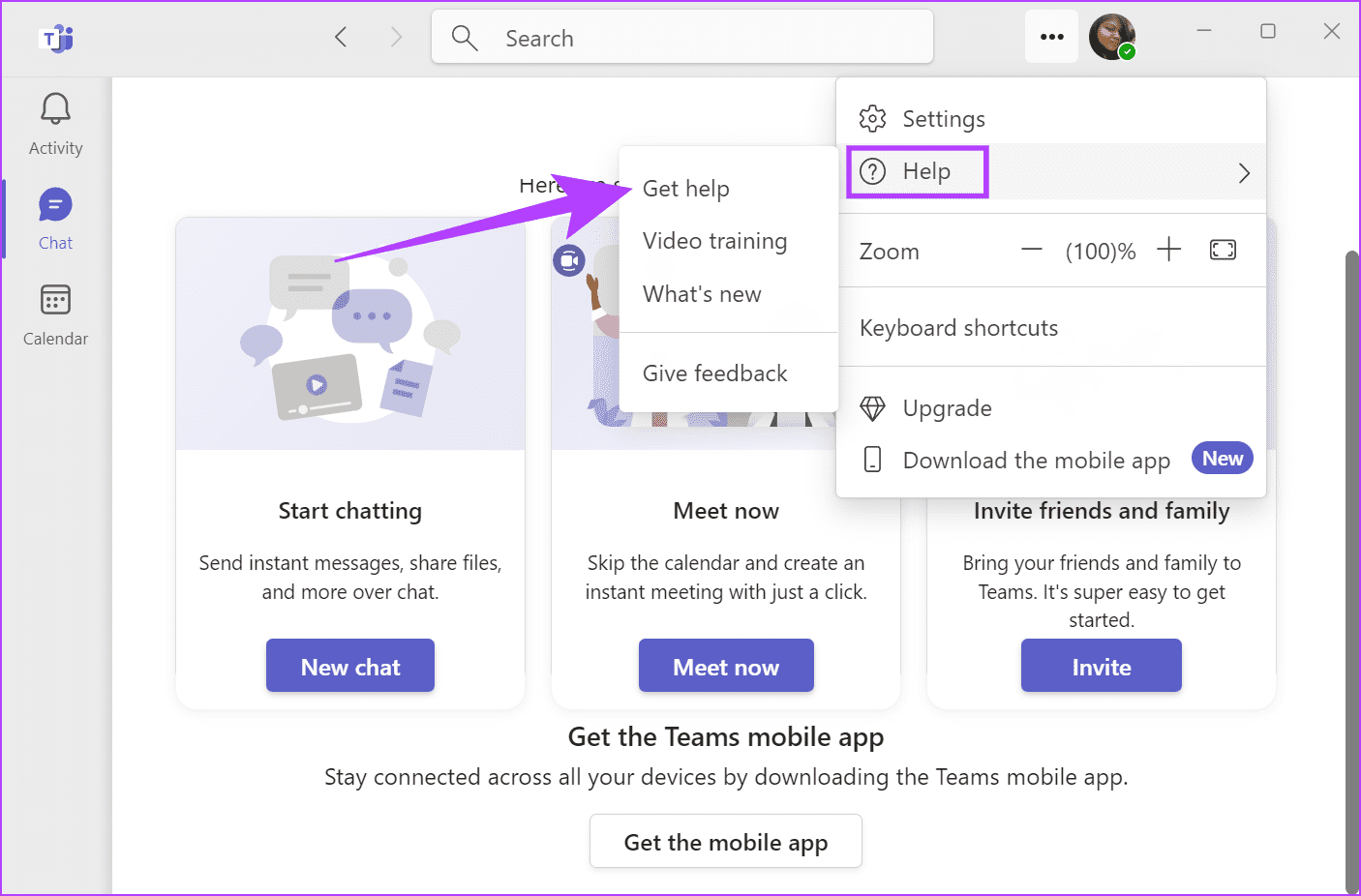Viewport: 1361px width, 896px height.
Task: Open What's new entry
Action: click(702, 294)
